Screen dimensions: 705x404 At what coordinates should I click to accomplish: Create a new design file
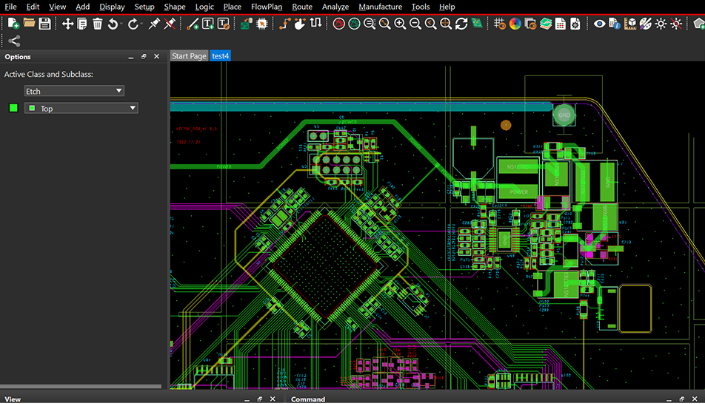(x=13, y=23)
